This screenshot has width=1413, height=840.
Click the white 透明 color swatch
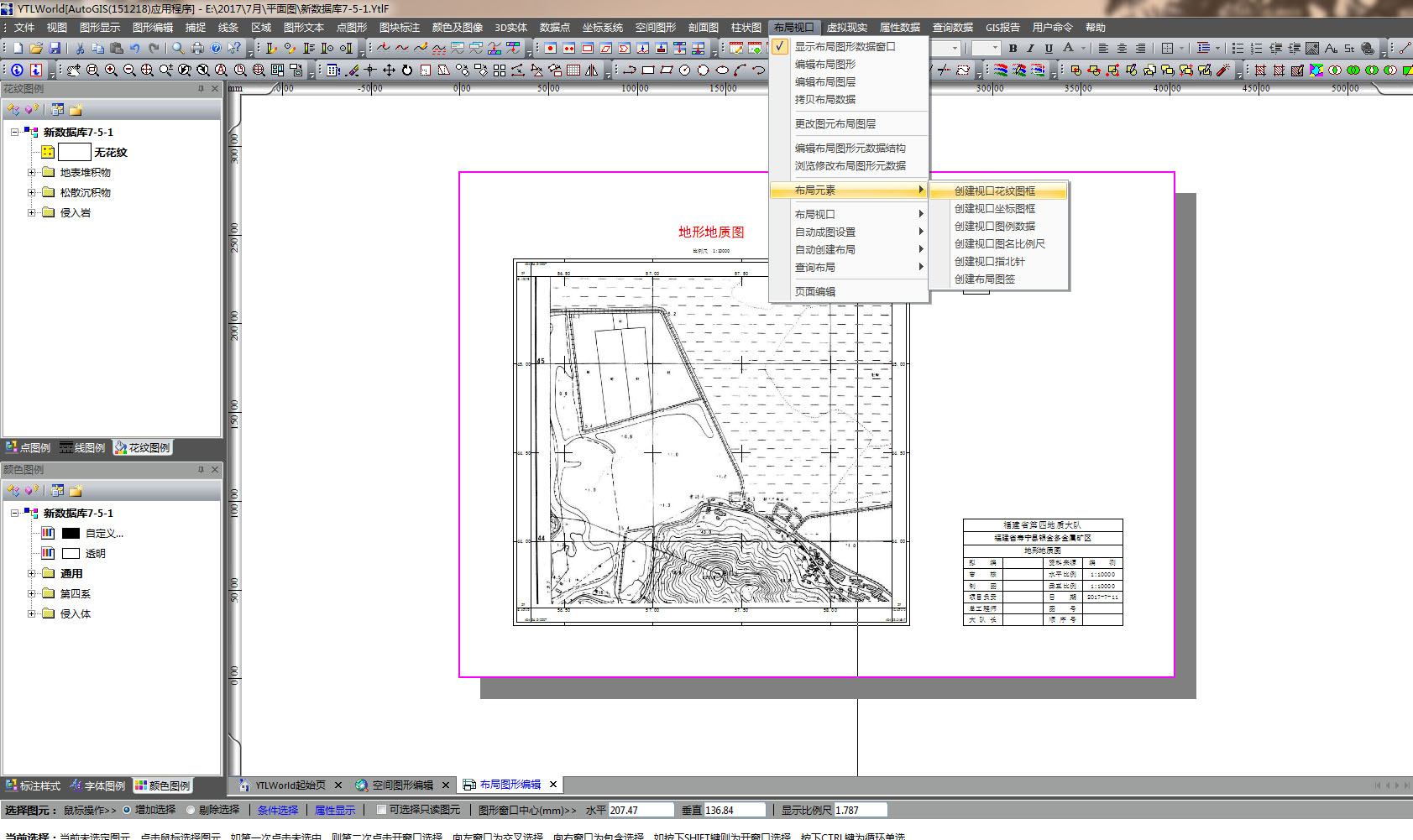tap(71, 554)
